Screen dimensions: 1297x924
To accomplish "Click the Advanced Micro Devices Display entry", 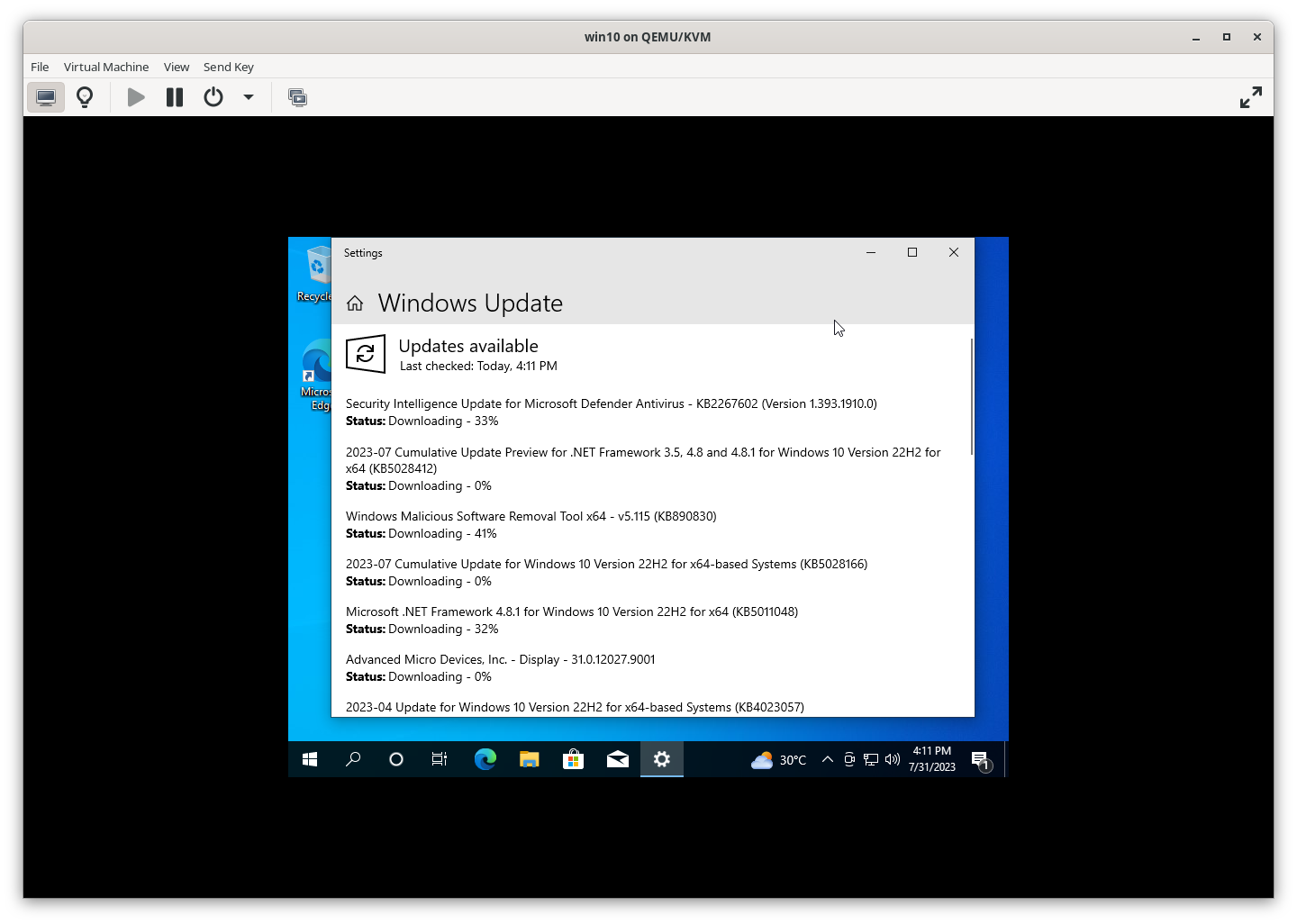I will [x=501, y=659].
